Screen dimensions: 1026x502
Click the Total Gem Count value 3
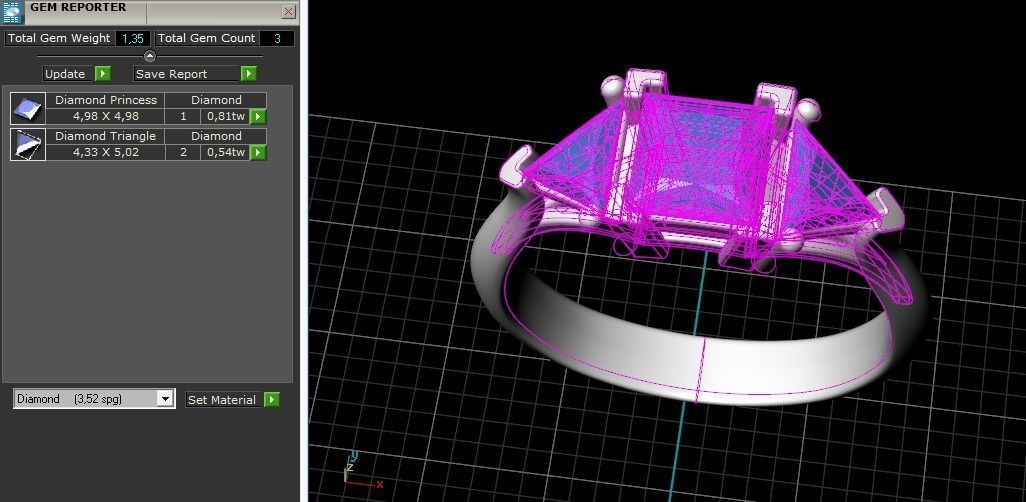tap(277, 39)
